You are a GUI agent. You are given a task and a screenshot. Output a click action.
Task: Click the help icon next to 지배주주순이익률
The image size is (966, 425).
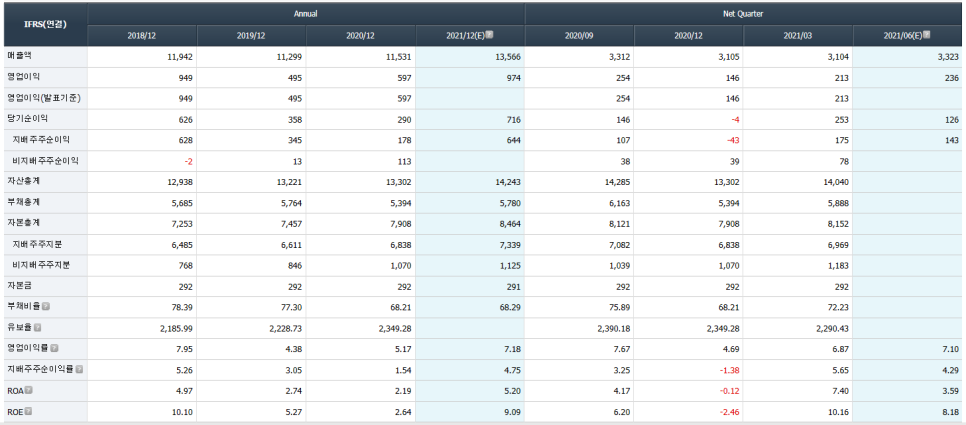tap(79, 370)
